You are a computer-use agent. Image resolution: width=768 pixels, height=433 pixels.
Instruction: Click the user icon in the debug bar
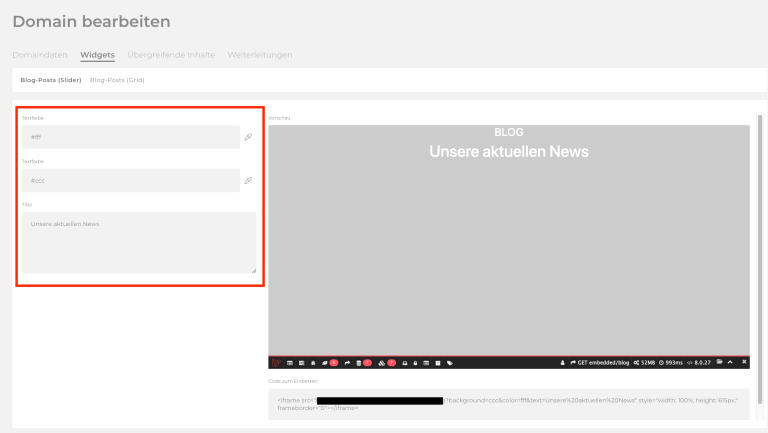coord(562,362)
